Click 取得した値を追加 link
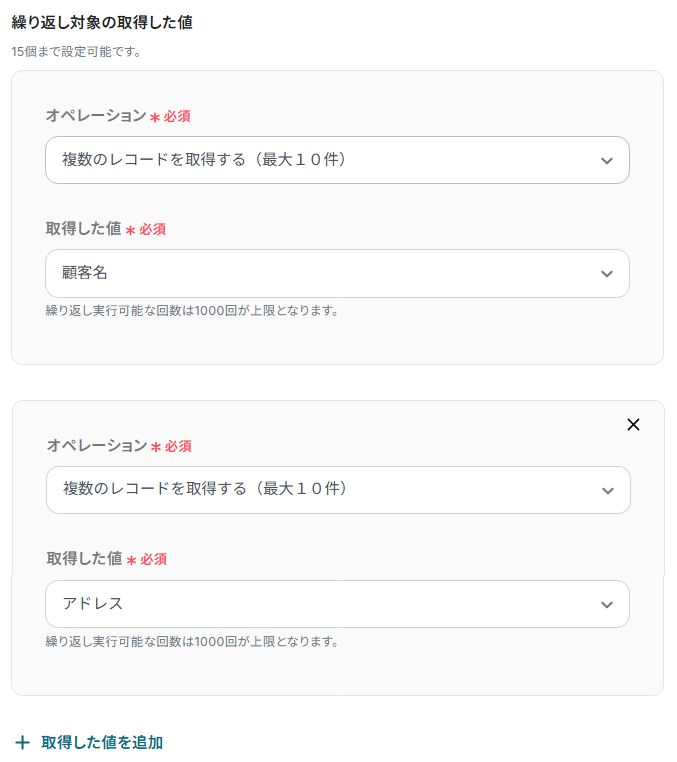 point(102,742)
